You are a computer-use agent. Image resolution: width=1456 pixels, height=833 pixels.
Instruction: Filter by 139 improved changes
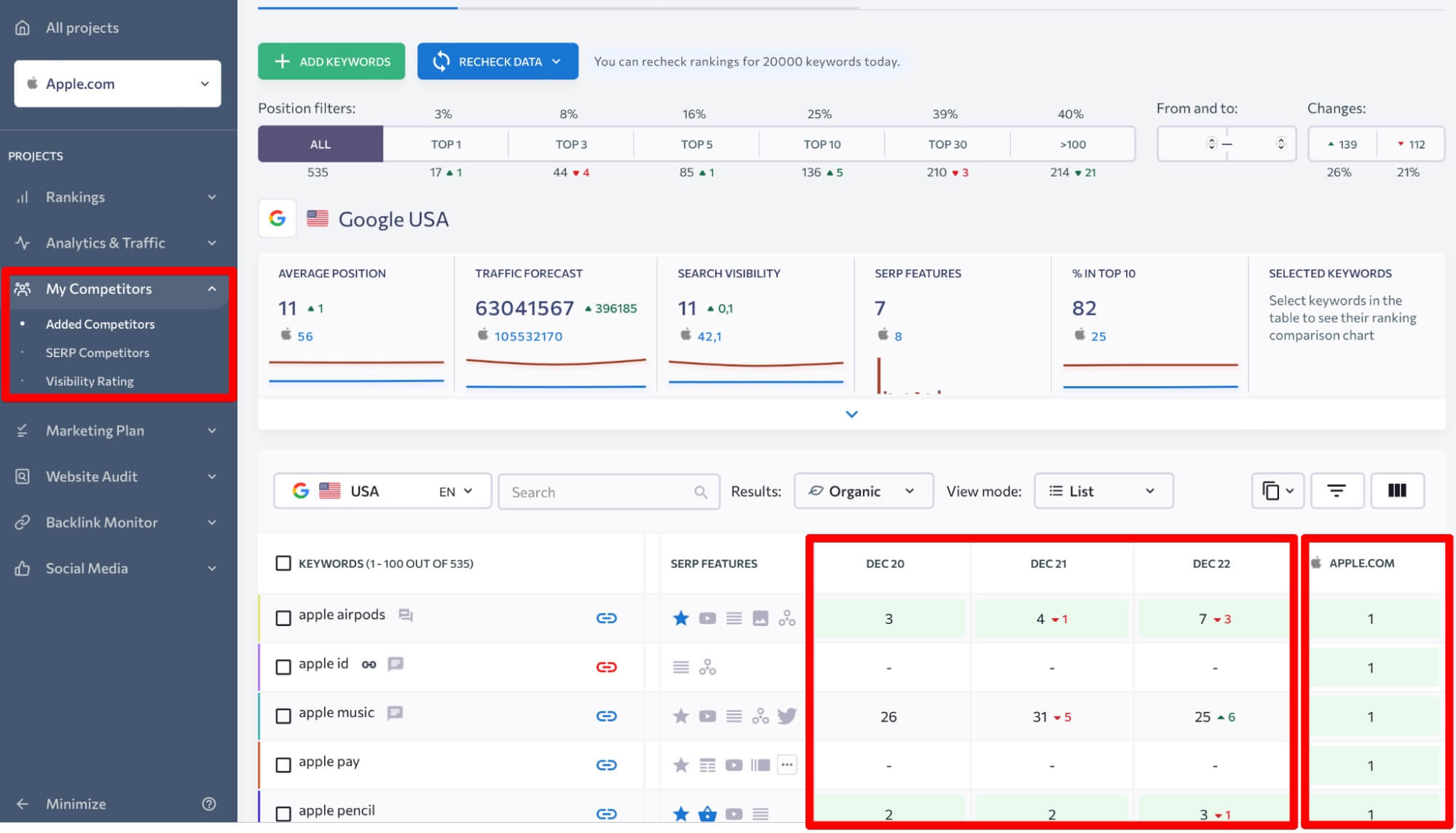point(1342,144)
